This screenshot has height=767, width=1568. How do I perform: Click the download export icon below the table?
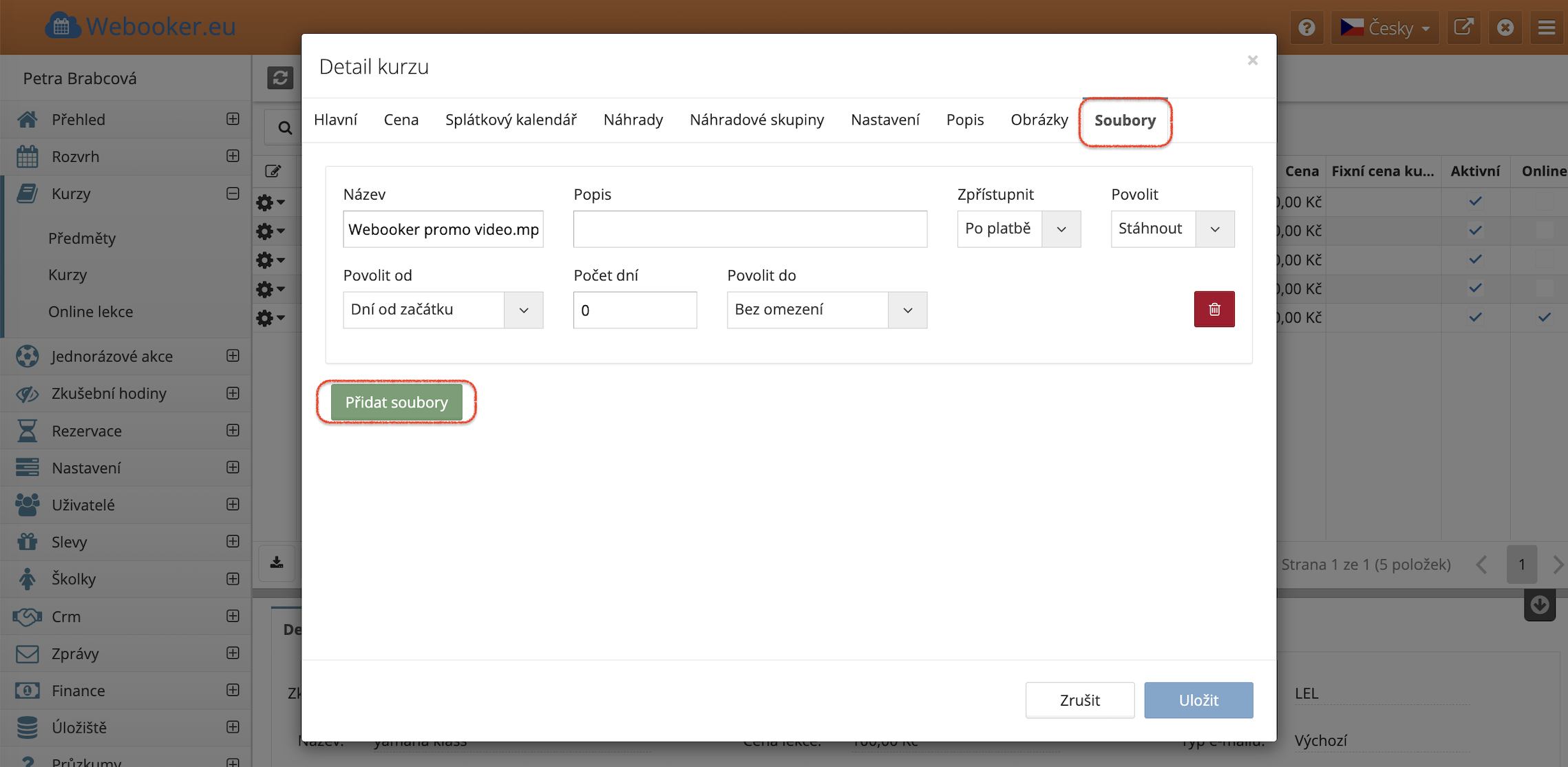277,563
